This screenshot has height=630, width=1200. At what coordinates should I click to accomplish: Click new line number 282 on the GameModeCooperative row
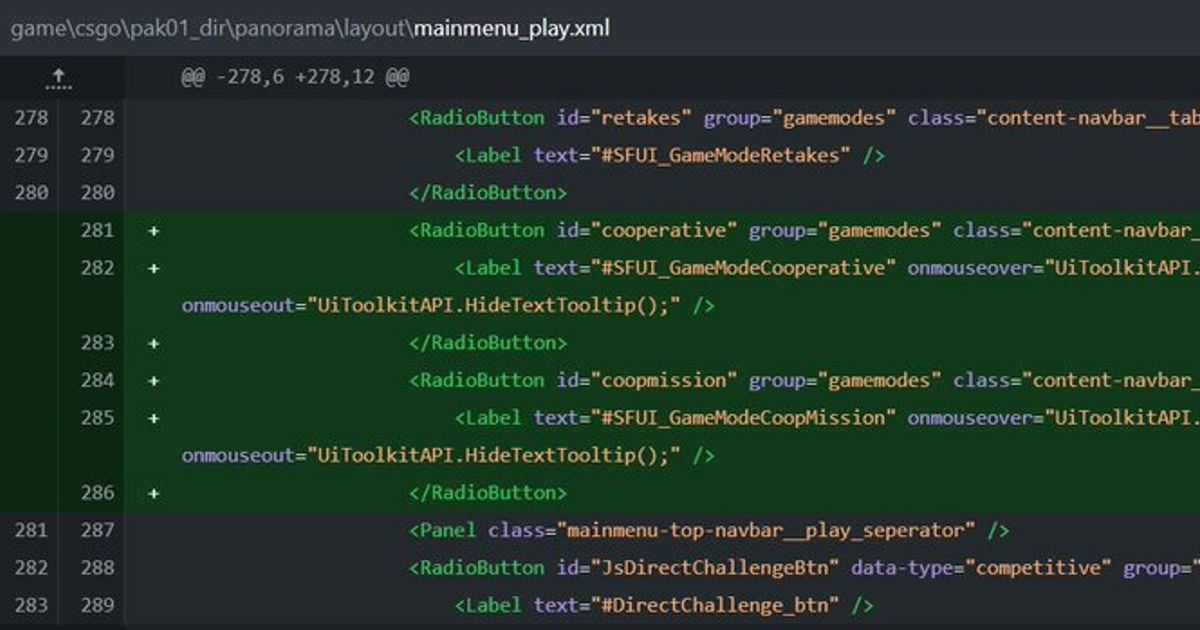97,268
